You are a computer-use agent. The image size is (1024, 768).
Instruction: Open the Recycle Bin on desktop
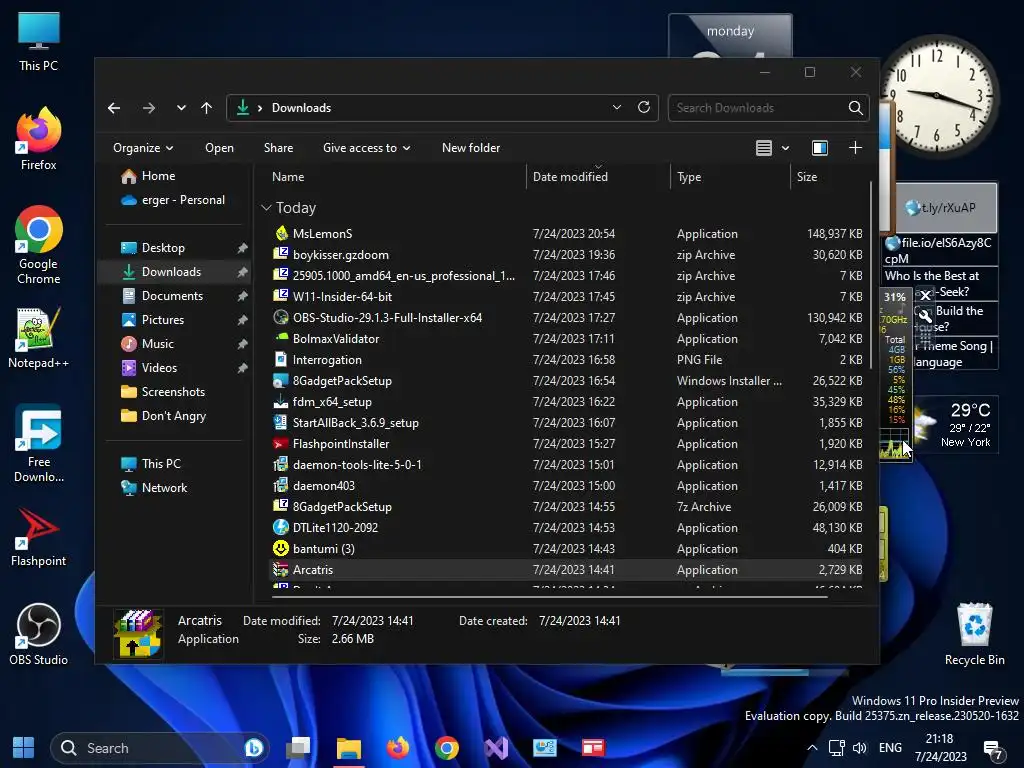tap(974, 633)
